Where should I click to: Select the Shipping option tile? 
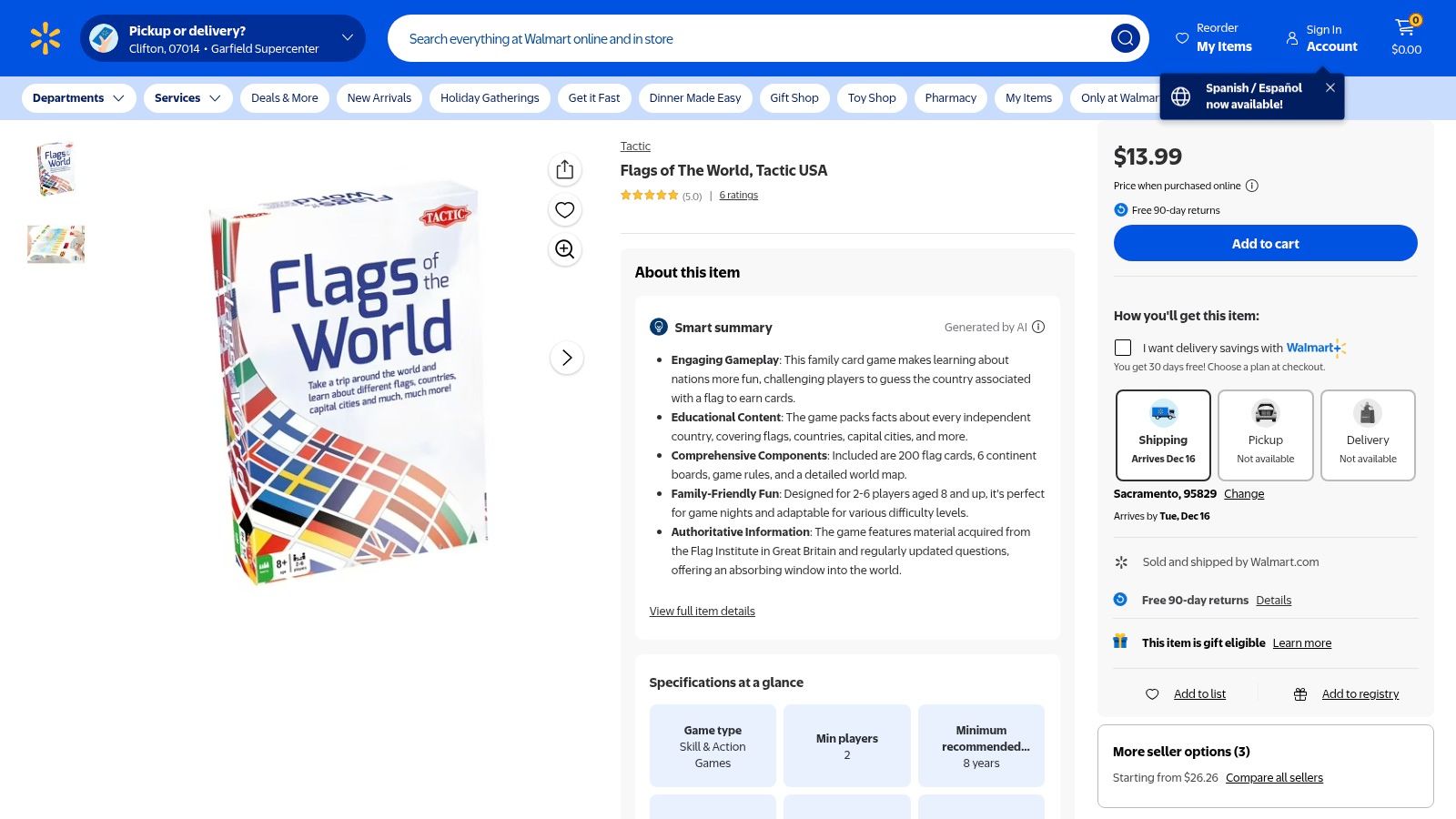coord(1163,434)
